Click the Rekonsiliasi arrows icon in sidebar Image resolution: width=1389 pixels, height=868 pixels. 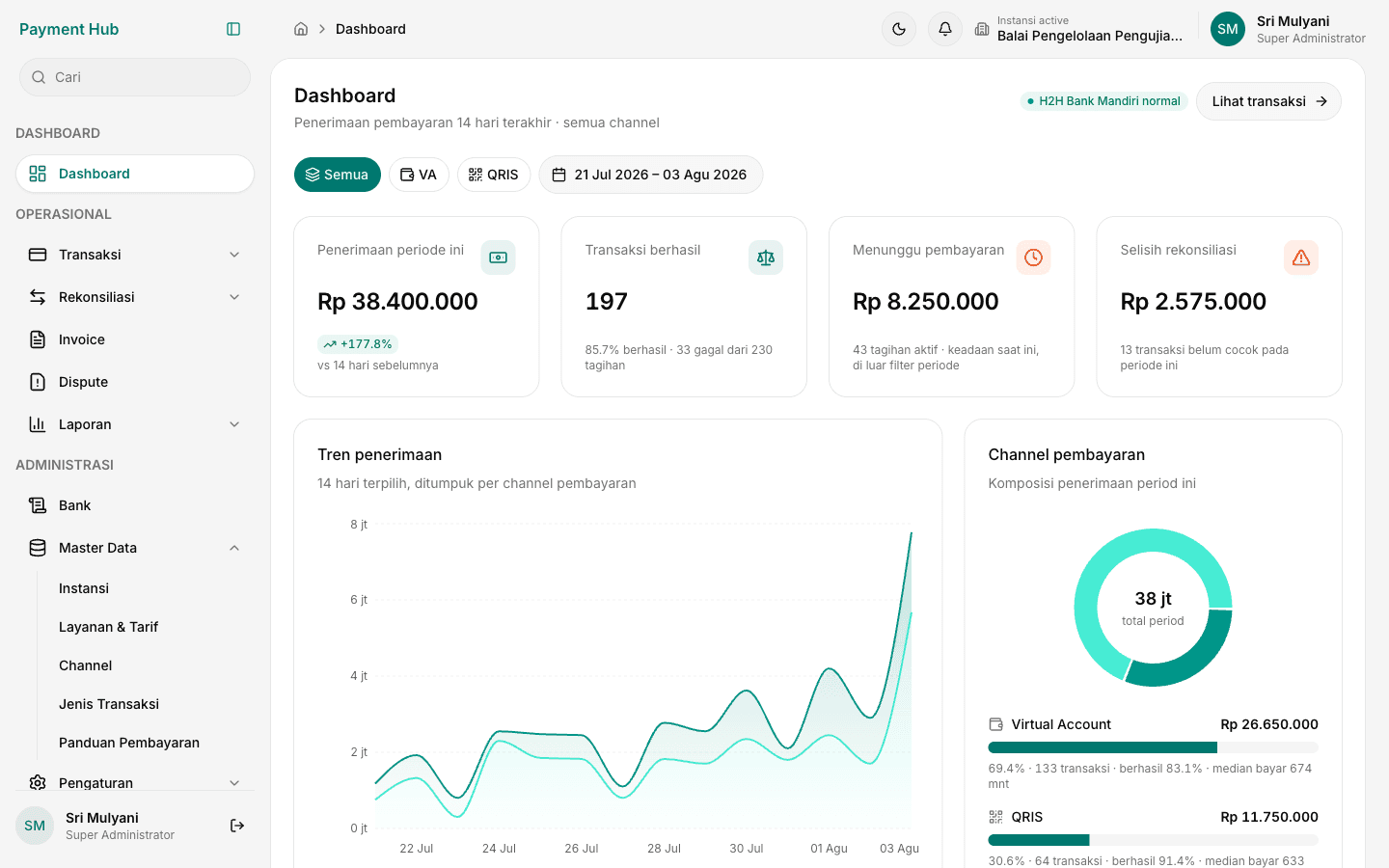[x=38, y=297]
